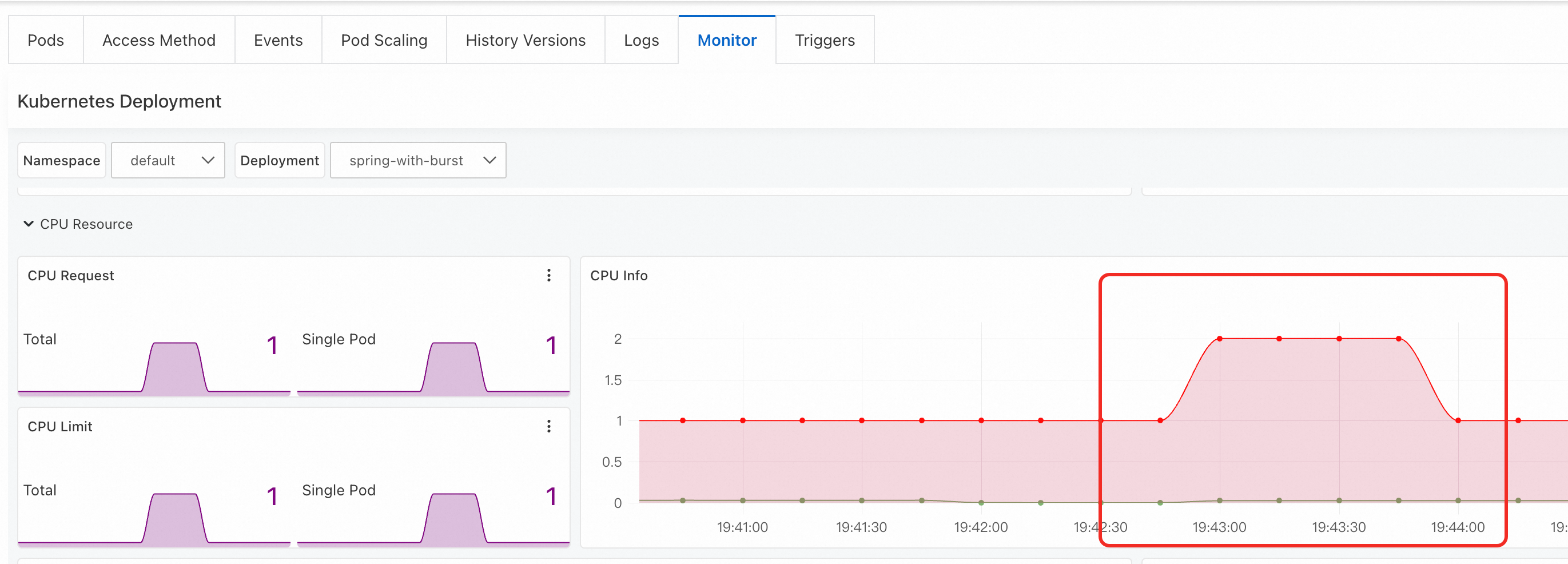
Task: Click the CPU Info chart title
Action: [x=618, y=275]
